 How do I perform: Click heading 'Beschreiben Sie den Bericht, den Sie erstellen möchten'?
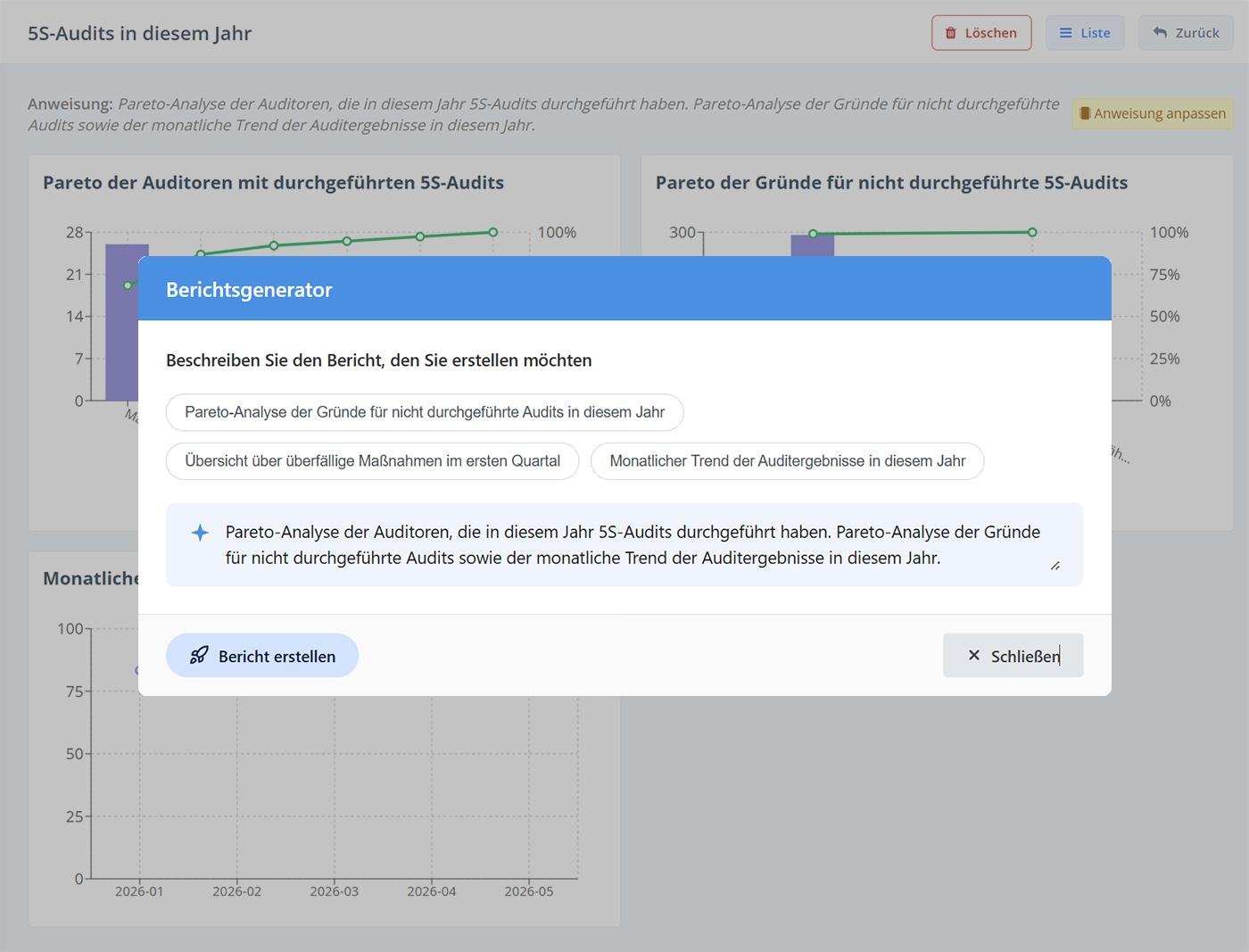[379, 360]
